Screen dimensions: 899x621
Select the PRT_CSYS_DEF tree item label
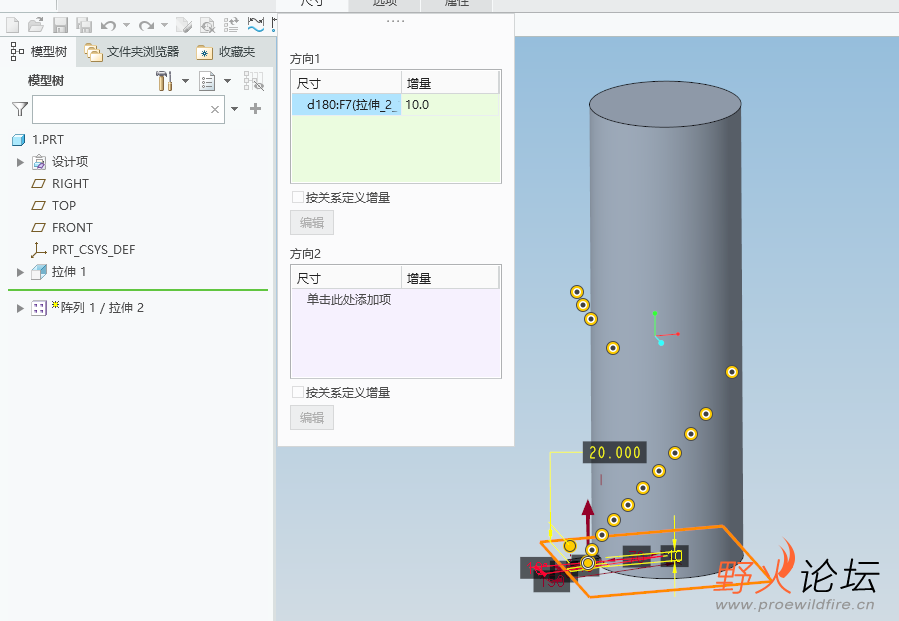93,250
